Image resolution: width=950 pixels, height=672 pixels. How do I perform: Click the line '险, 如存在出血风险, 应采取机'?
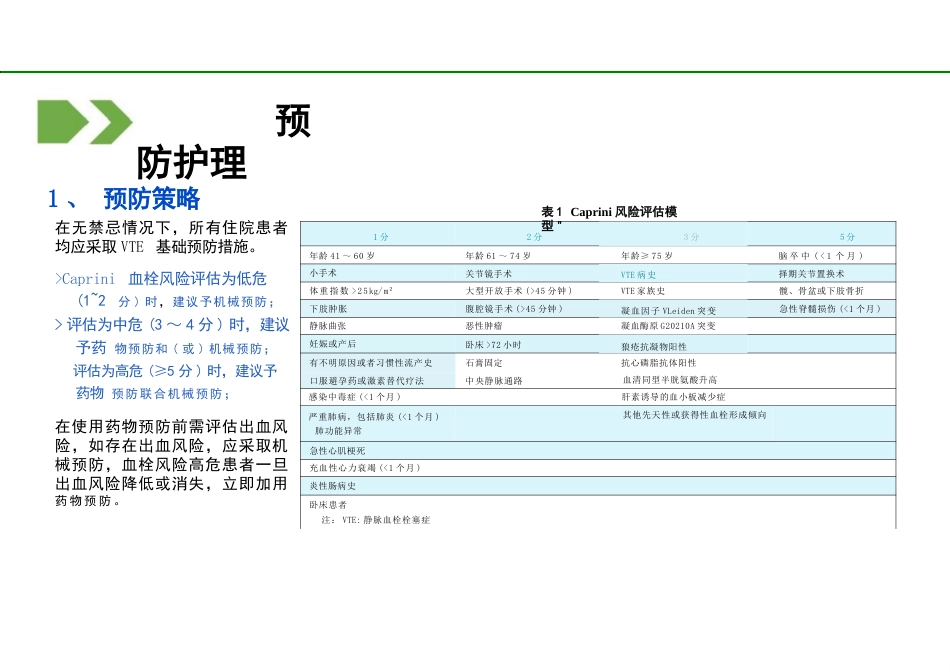pos(171,445)
